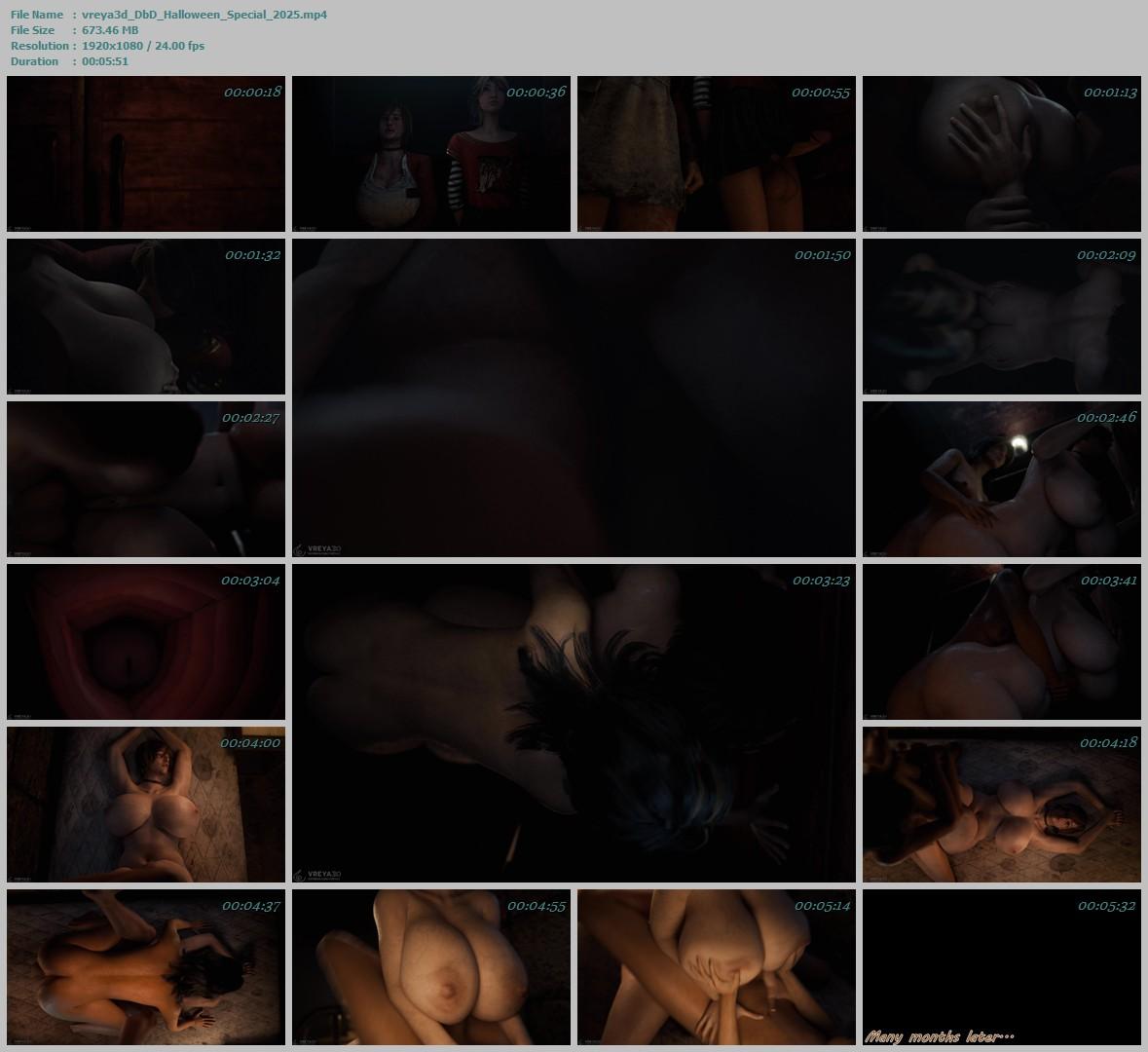Click the thumbnail timestamped 00:00:18
This screenshot has height=1052, width=1148.
point(146,154)
